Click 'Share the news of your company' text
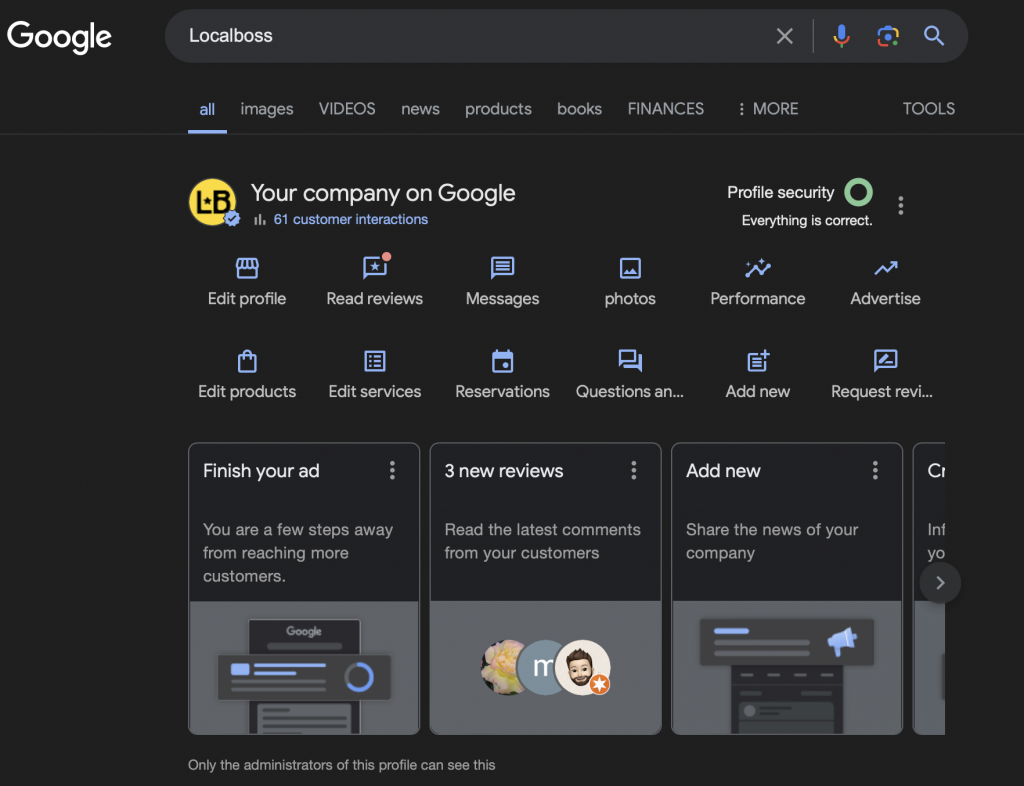The width and height of the screenshot is (1024, 786). click(772, 541)
